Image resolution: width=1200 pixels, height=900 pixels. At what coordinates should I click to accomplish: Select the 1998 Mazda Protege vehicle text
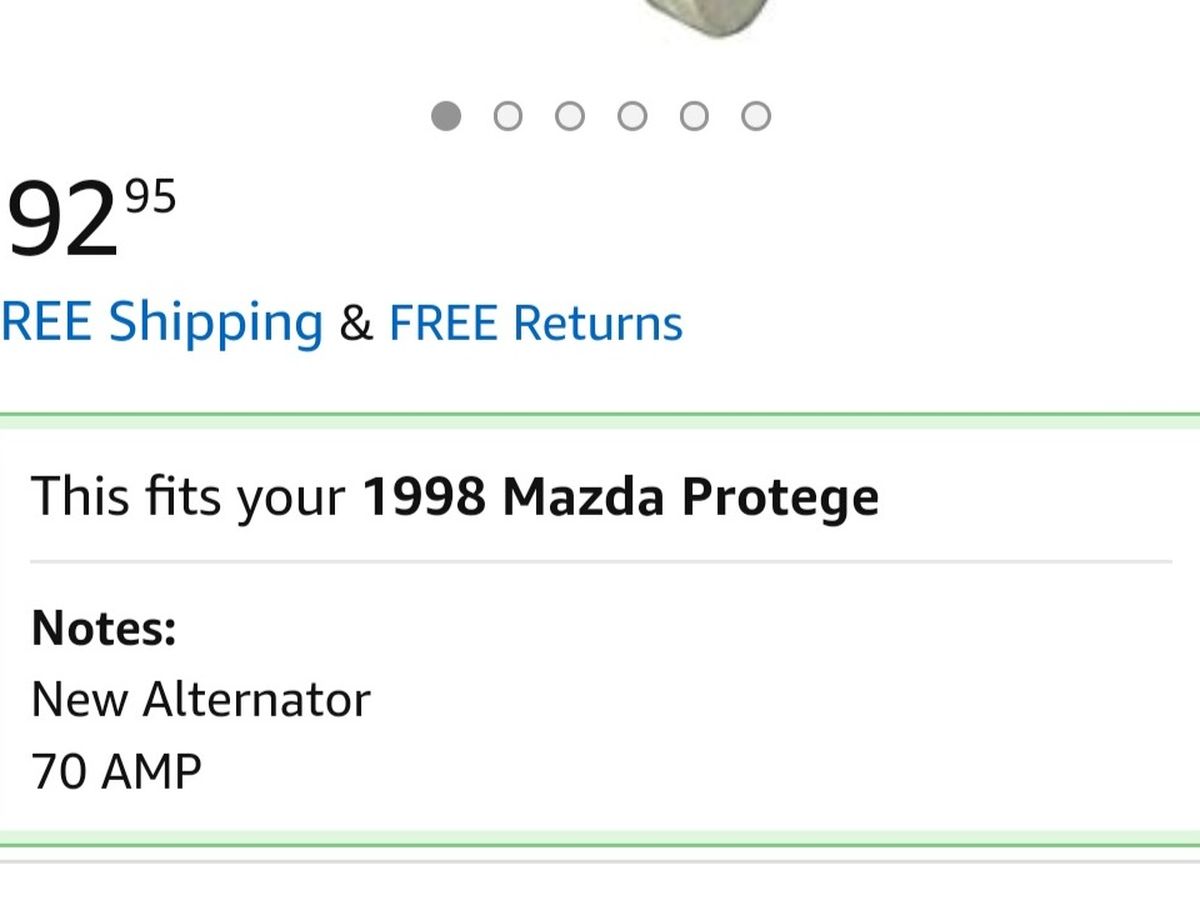coord(621,494)
